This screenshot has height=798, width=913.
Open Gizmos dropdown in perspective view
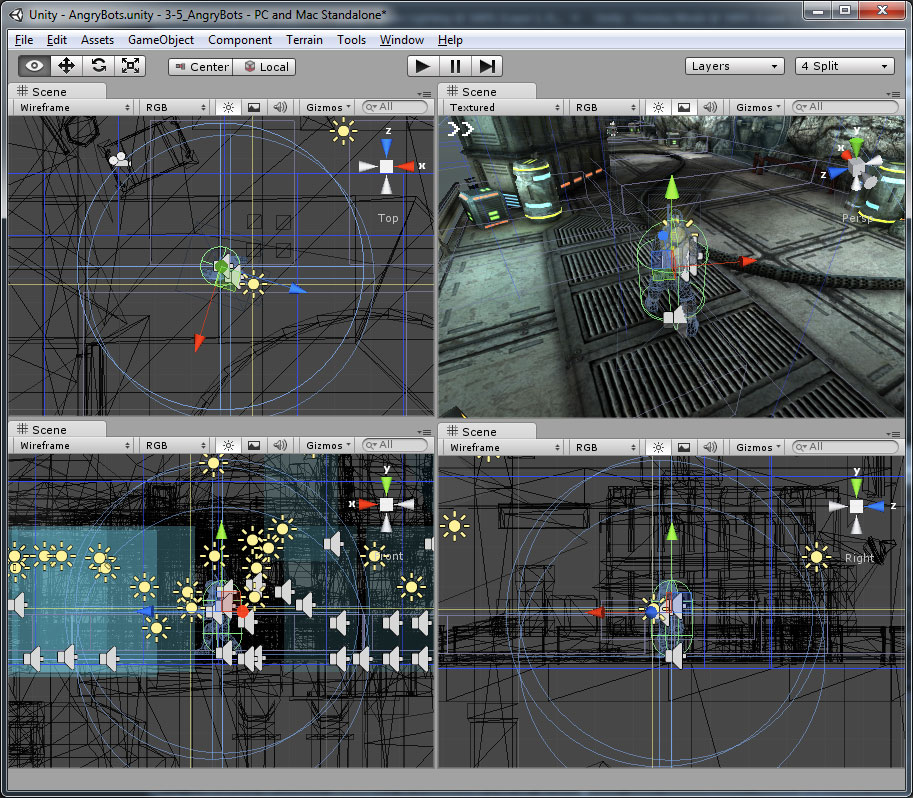click(758, 107)
